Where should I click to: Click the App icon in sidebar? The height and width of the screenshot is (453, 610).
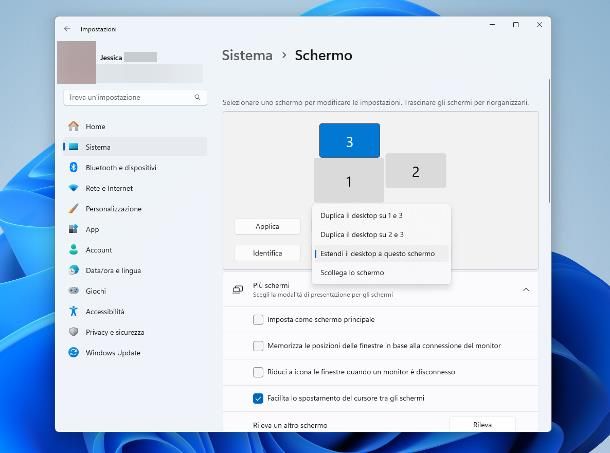pos(74,229)
